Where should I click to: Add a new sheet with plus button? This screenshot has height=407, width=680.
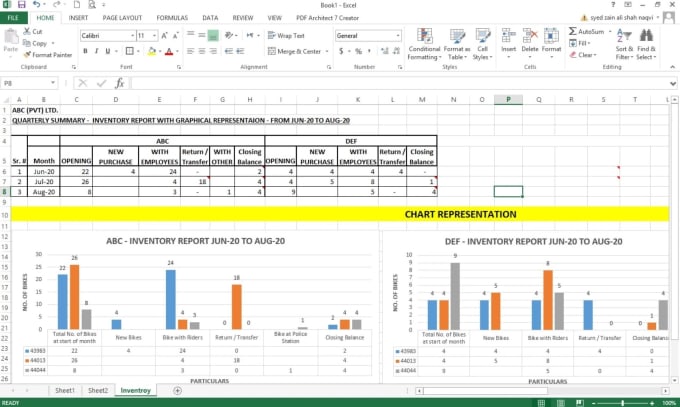pyautogui.click(x=177, y=391)
